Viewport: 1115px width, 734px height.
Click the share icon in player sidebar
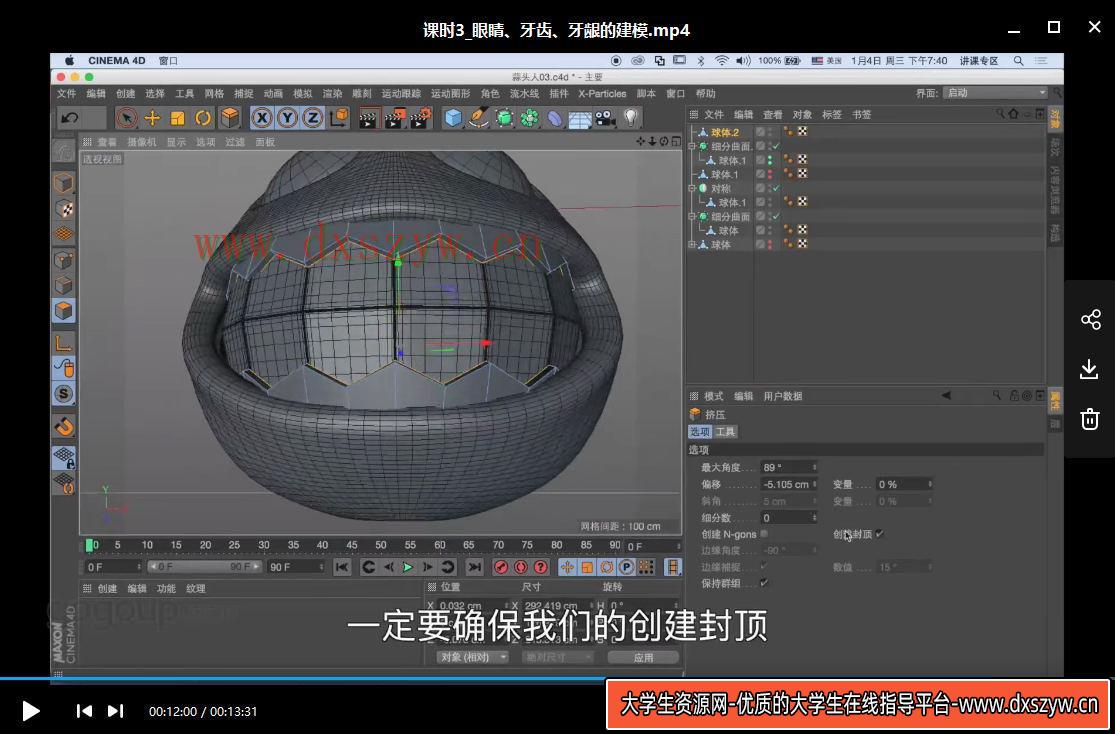pos(1090,319)
